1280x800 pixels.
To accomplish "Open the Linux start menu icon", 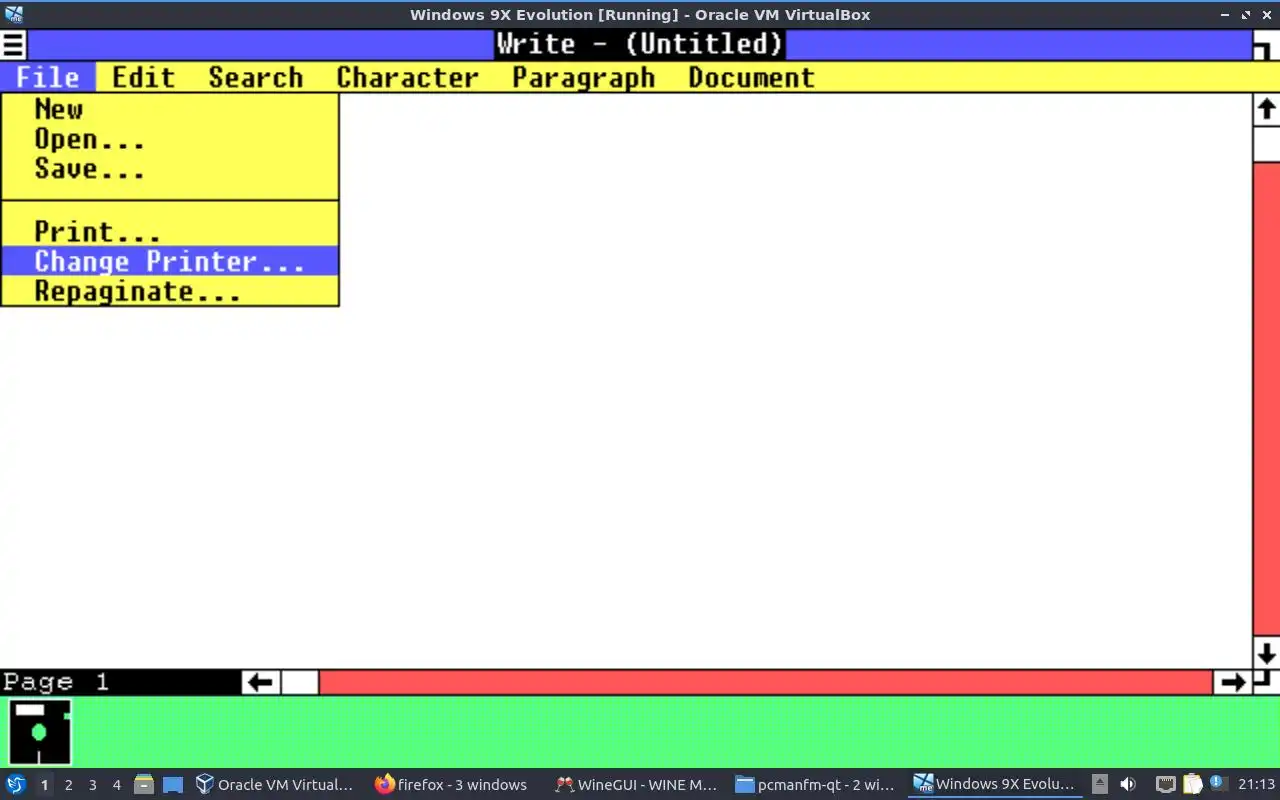I will coord(16,785).
